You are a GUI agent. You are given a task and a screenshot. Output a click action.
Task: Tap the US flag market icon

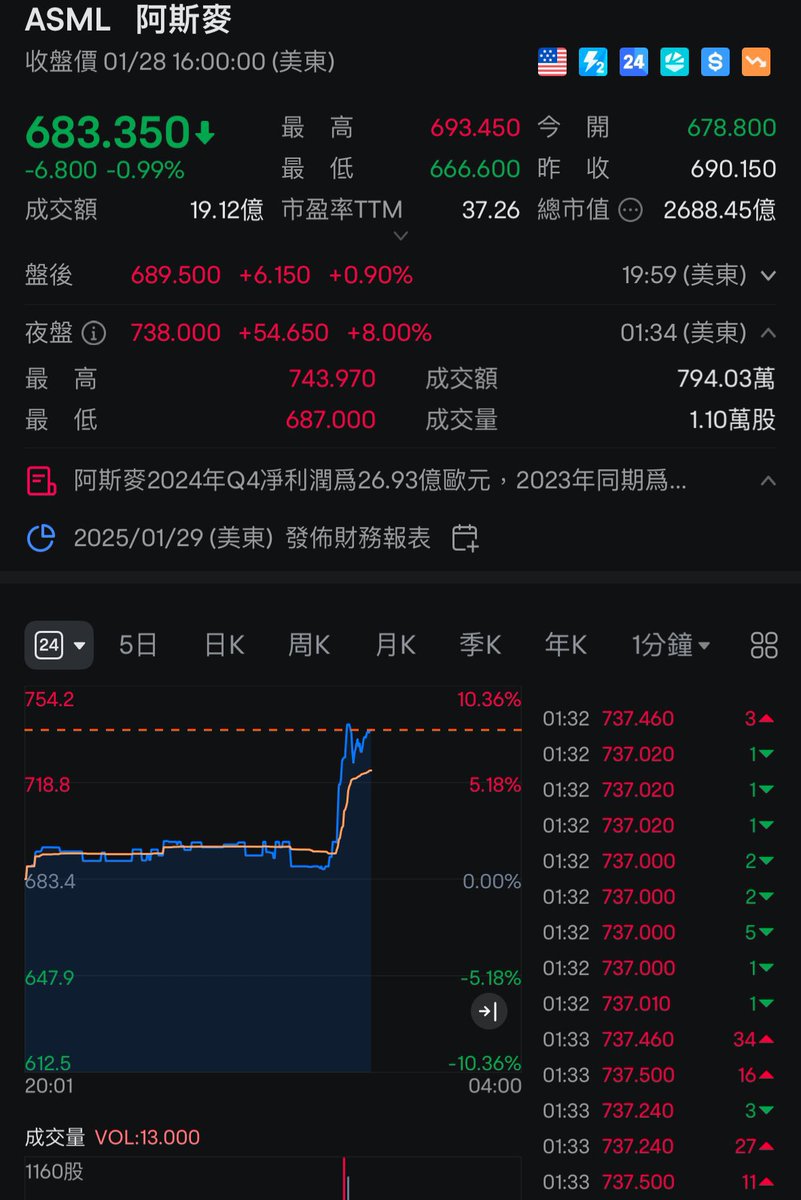click(x=552, y=62)
